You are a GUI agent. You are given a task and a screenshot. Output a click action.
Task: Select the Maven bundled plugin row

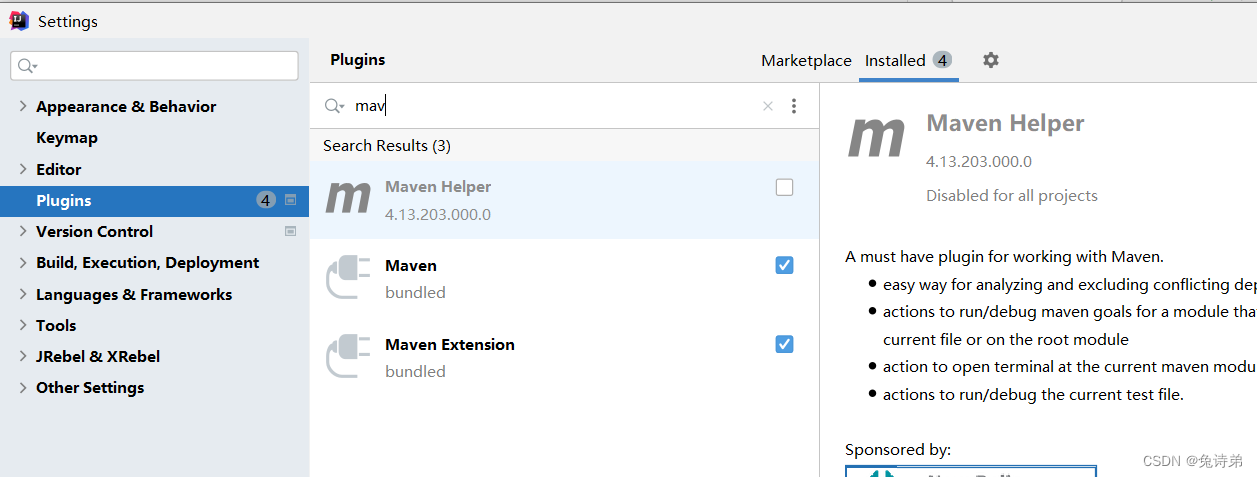point(564,278)
